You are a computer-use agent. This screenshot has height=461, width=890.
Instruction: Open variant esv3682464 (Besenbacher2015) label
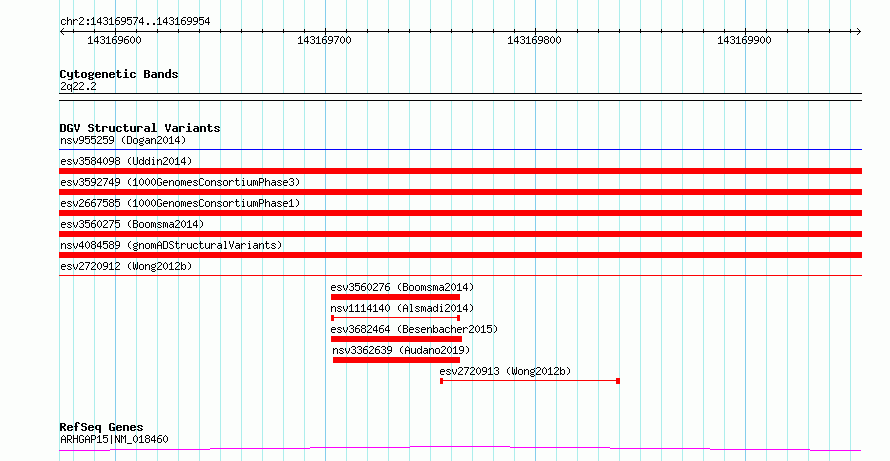(414, 329)
